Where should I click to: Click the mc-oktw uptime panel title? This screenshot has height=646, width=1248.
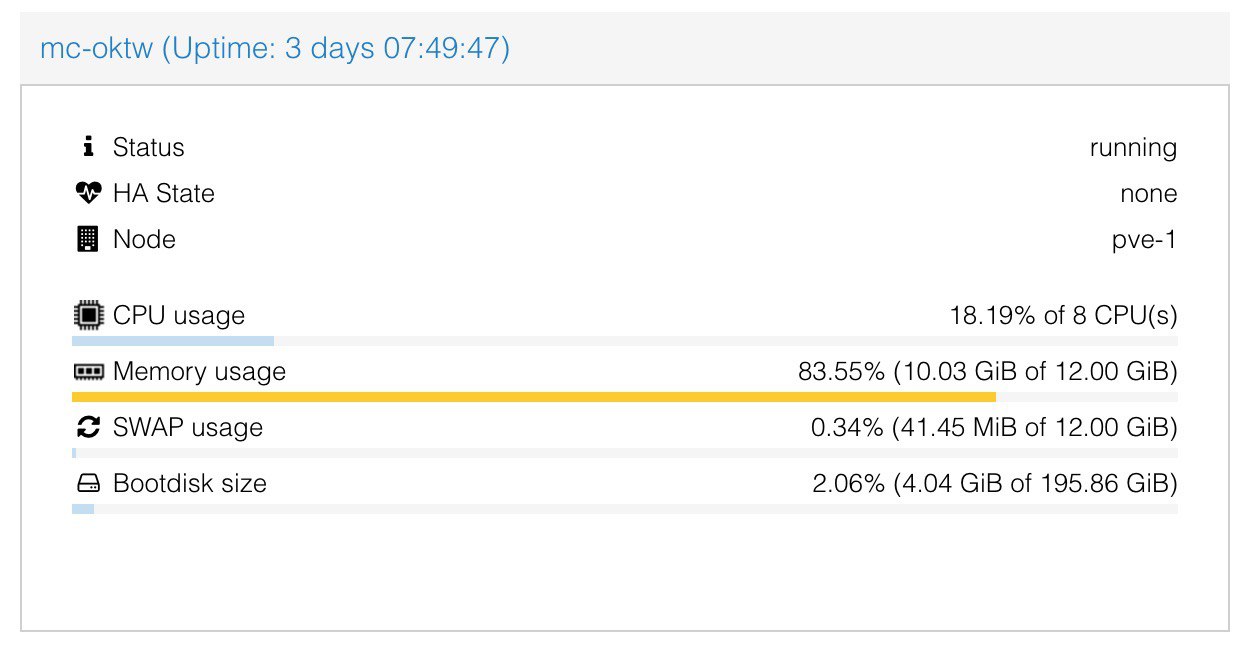275,48
